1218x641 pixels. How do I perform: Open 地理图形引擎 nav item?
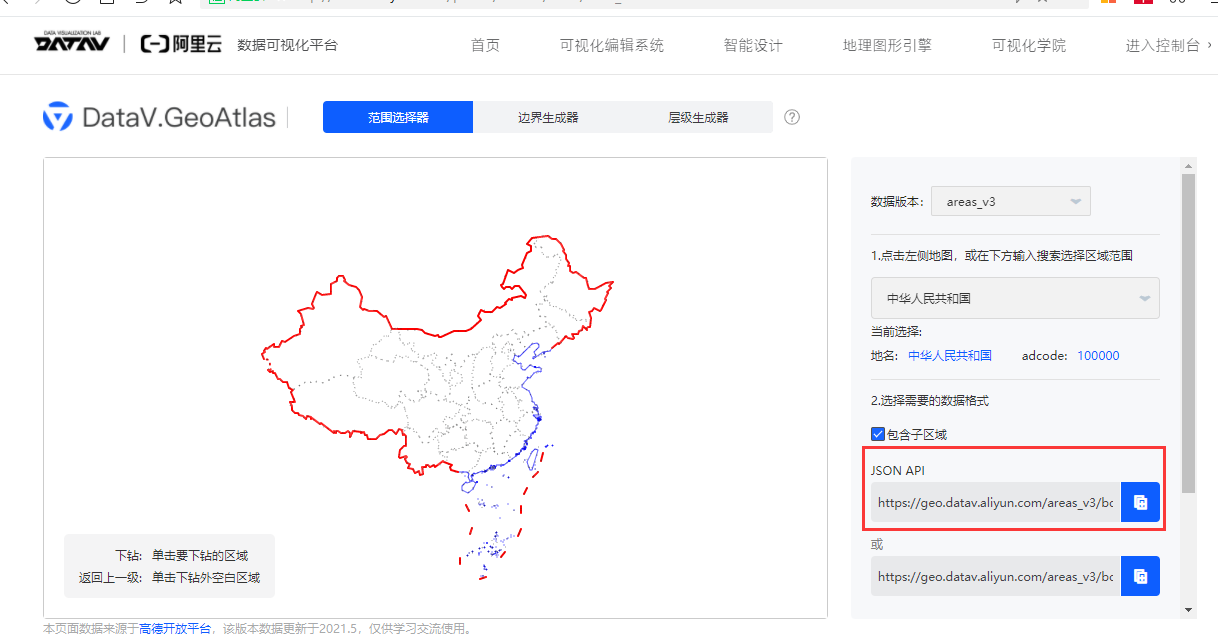(887, 45)
